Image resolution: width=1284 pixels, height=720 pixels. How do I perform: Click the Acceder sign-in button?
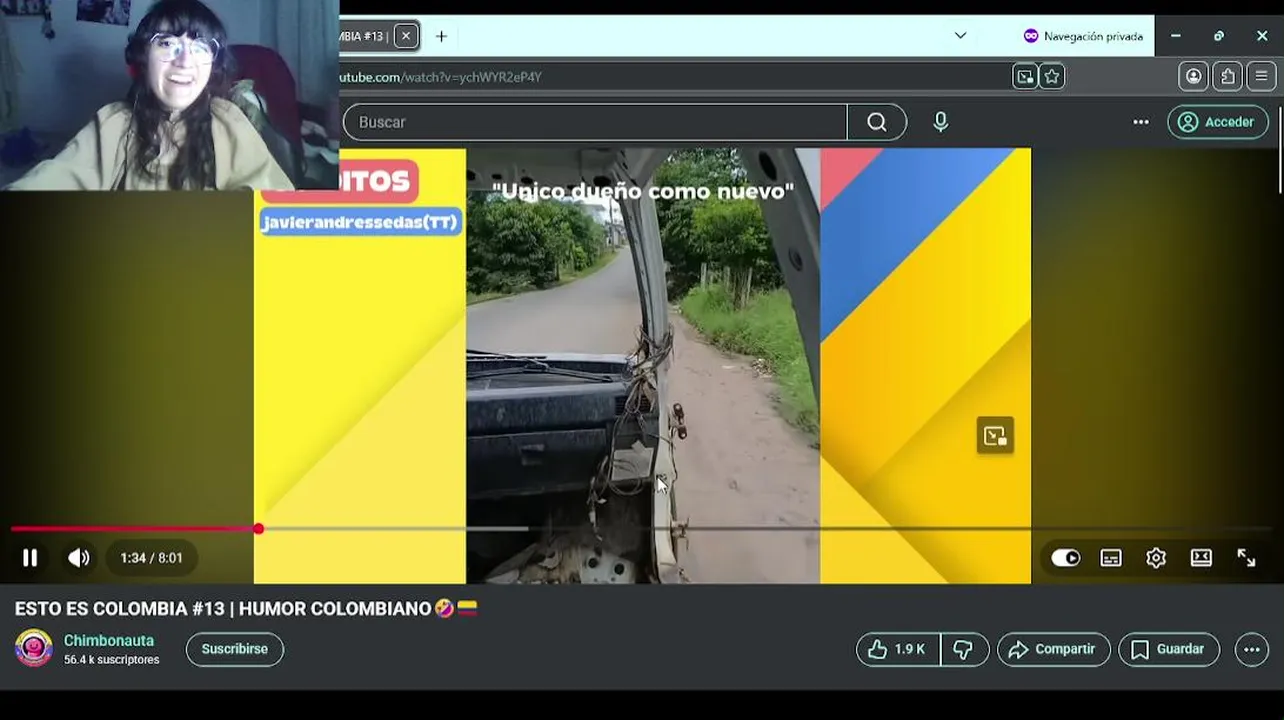click(x=1217, y=122)
